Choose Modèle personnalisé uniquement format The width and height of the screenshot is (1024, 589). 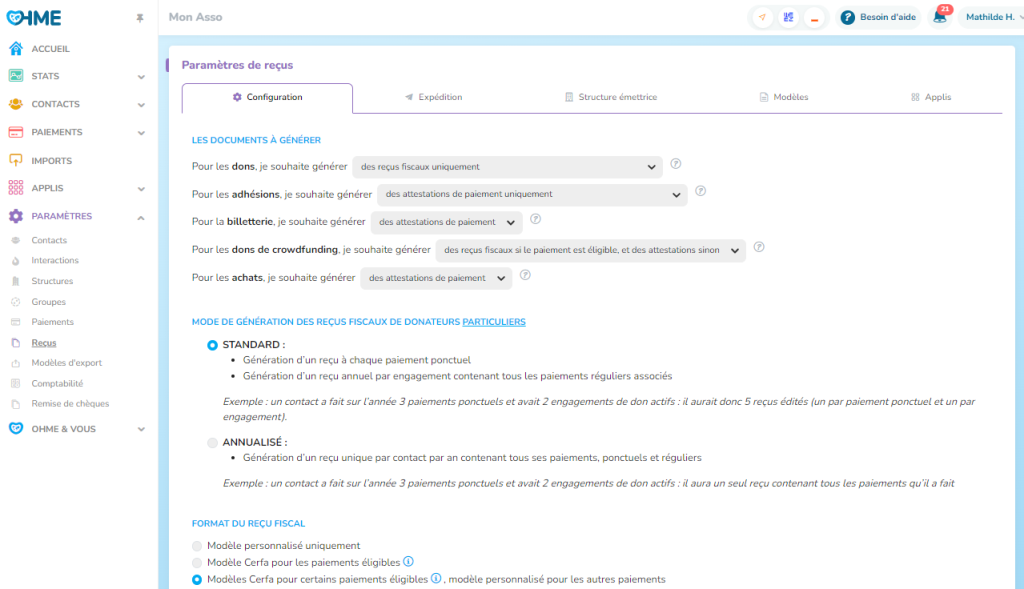[197, 546]
